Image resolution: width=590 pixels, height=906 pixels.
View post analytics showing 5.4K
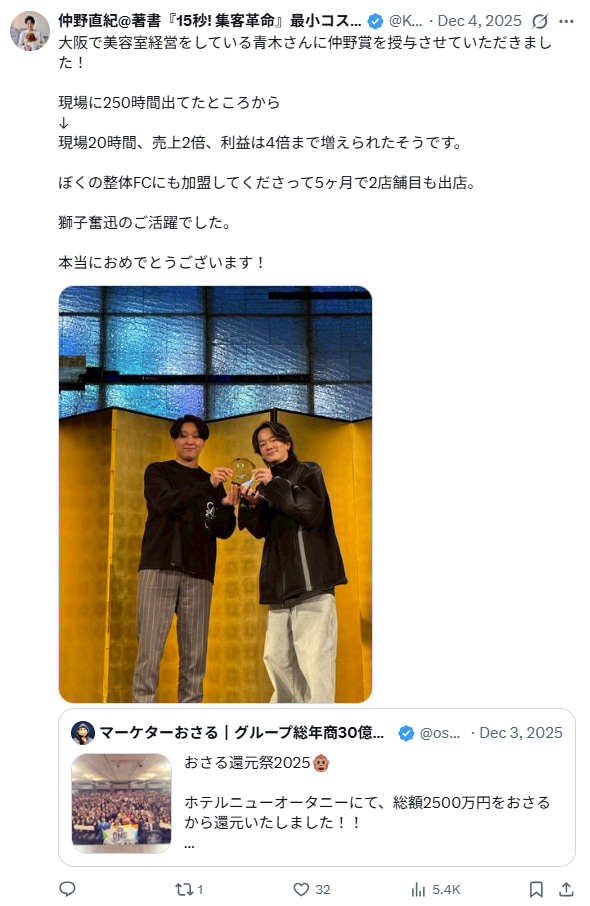pos(435,889)
